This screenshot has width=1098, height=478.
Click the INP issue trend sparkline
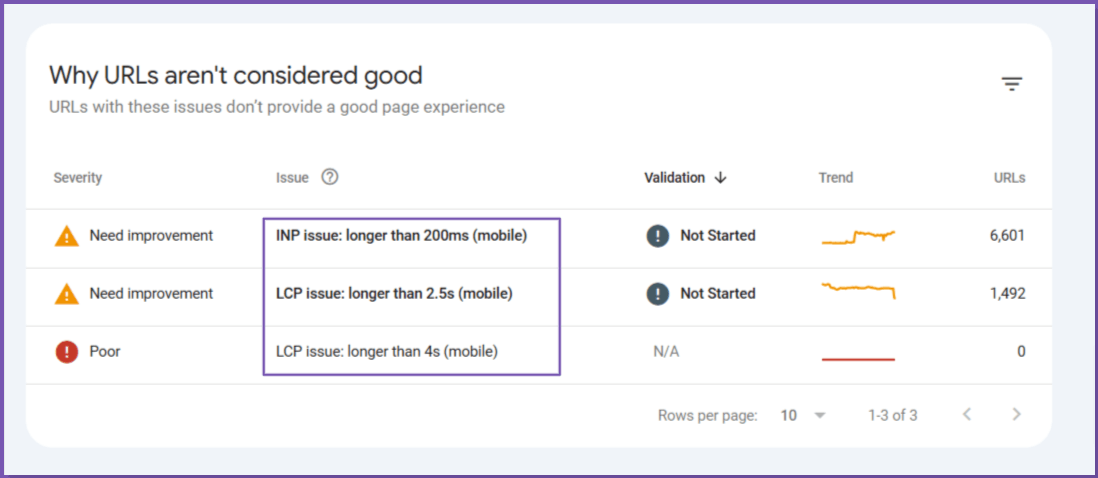click(858, 237)
